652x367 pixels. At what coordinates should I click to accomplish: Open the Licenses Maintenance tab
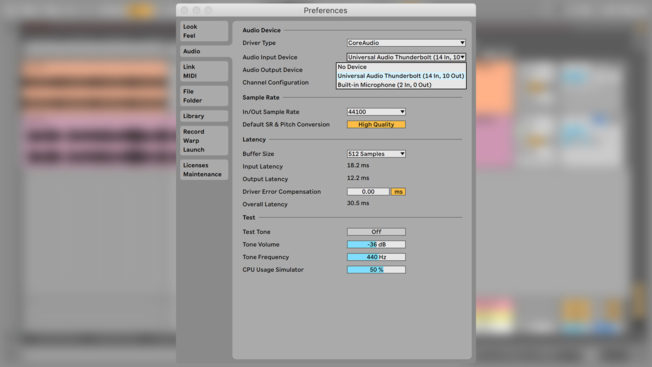(x=204, y=170)
